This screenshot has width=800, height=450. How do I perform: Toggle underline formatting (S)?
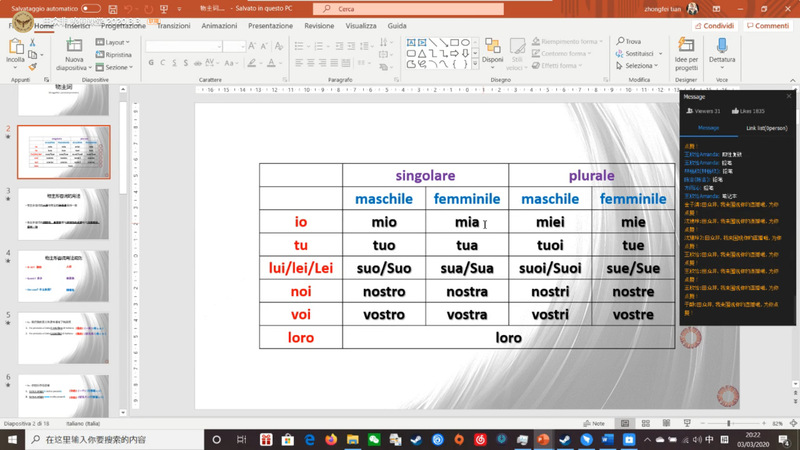[174, 63]
